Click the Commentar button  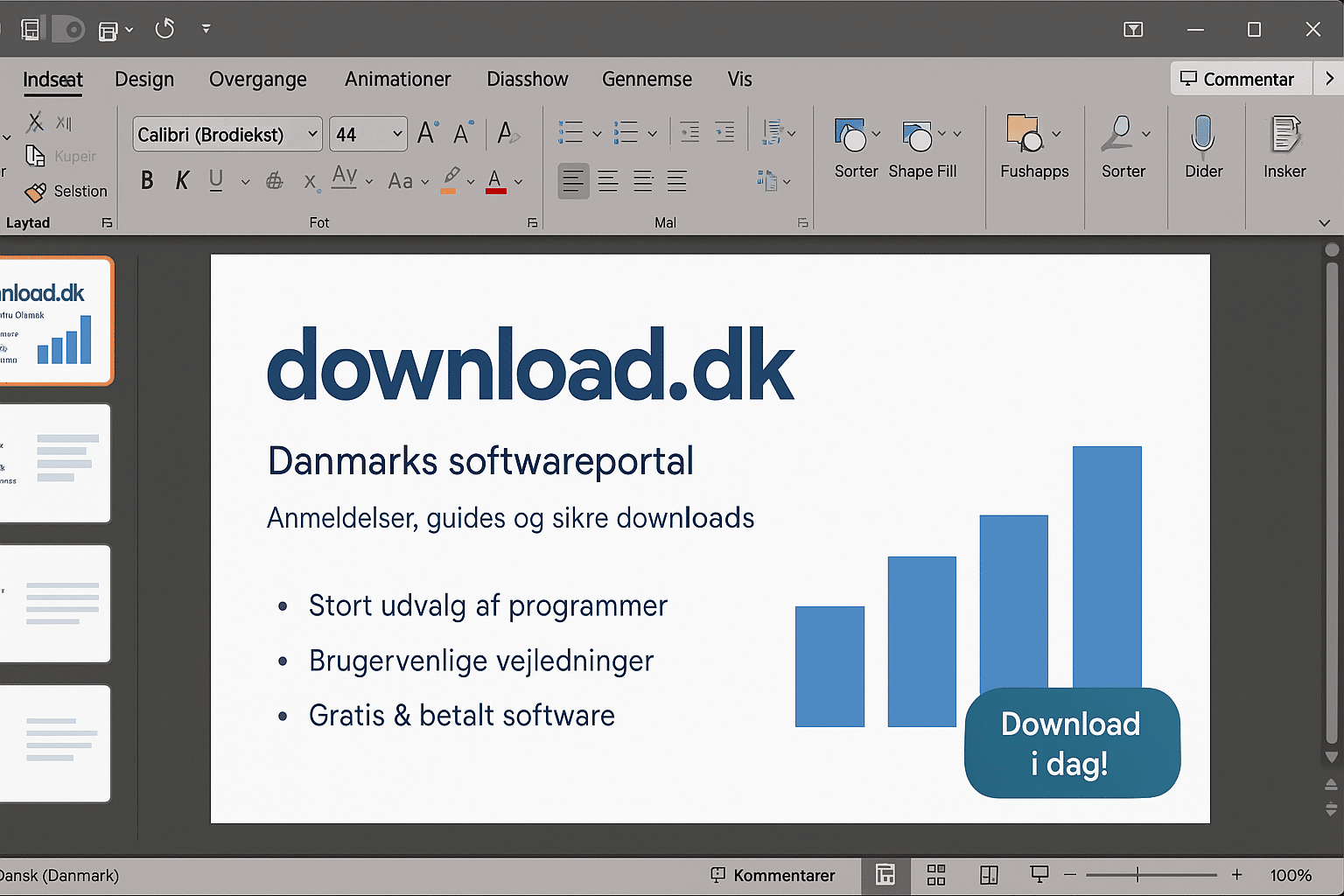(x=1240, y=79)
